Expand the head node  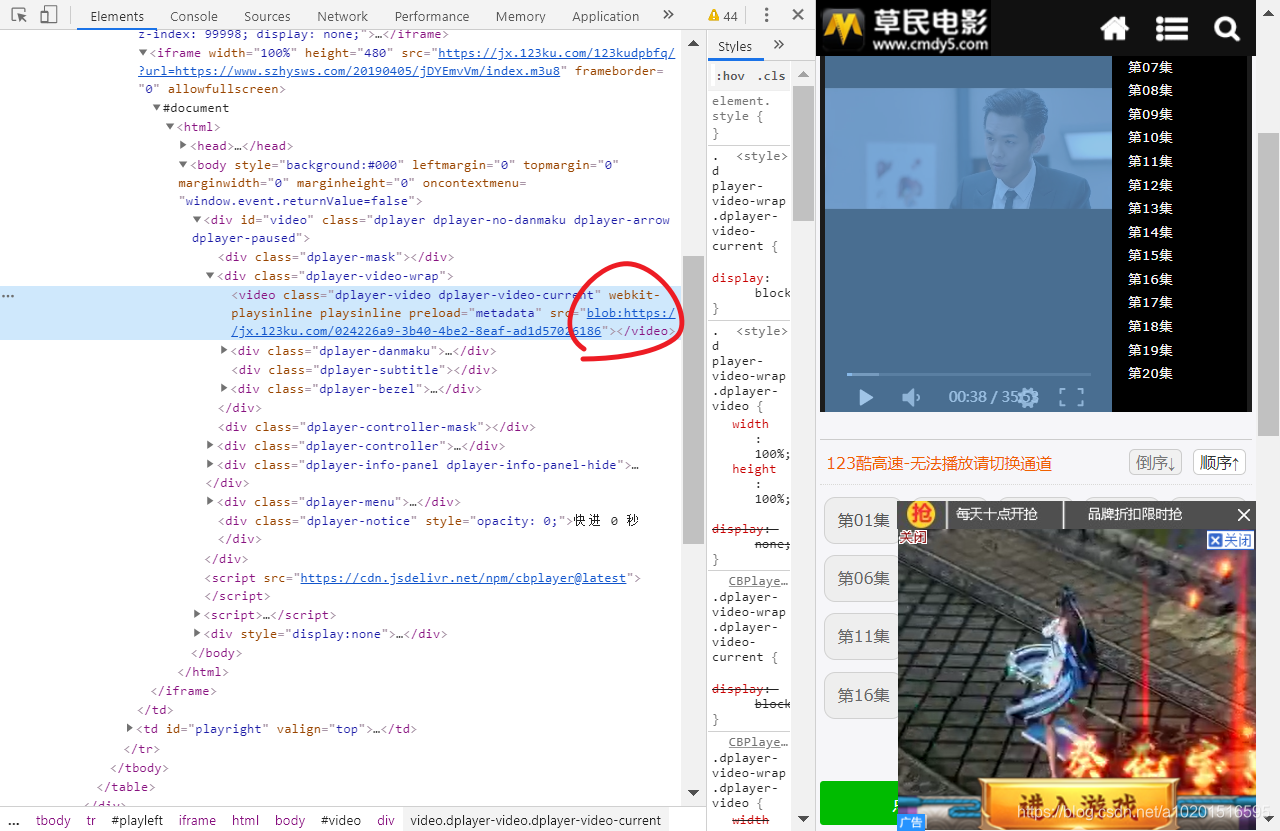click(183, 146)
